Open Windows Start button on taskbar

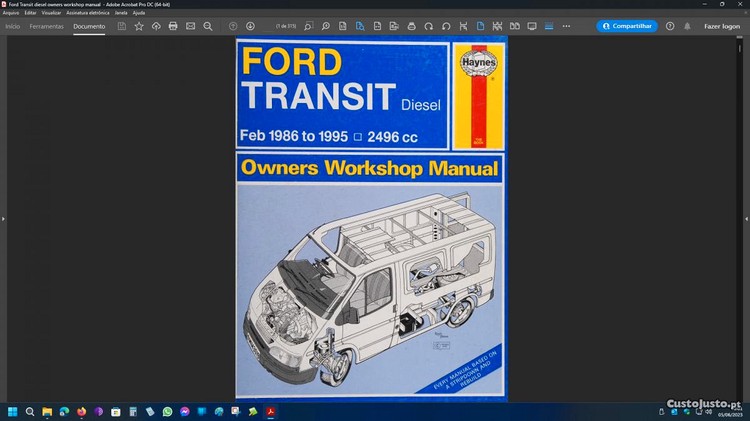pos(13,411)
